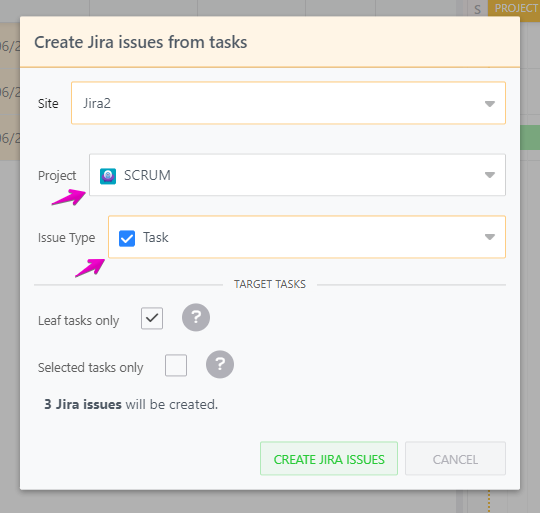Click the S column header in background

pyautogui.click(x=477, y=9)
